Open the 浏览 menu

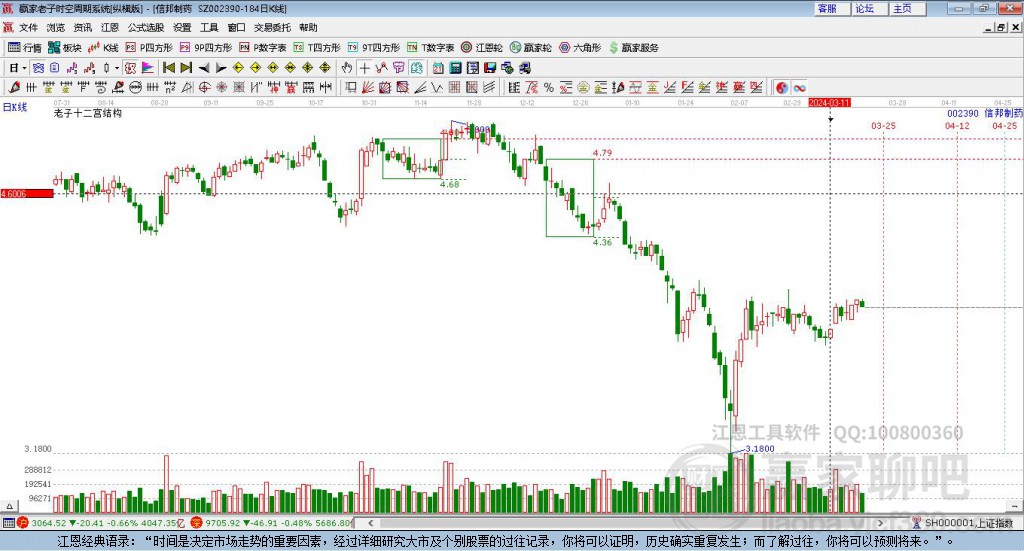coord(56,27)
